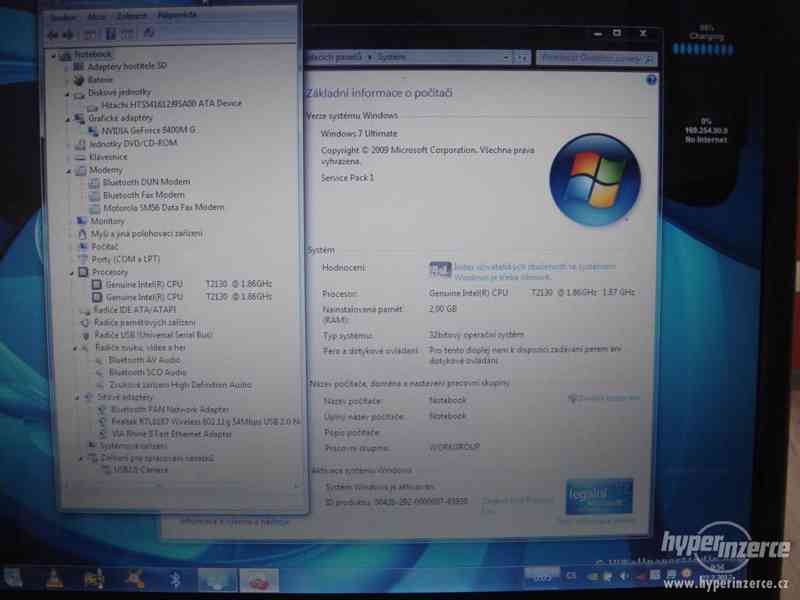Open the Nápověda menu
This screenshot has width=800, height=600.
177,15
